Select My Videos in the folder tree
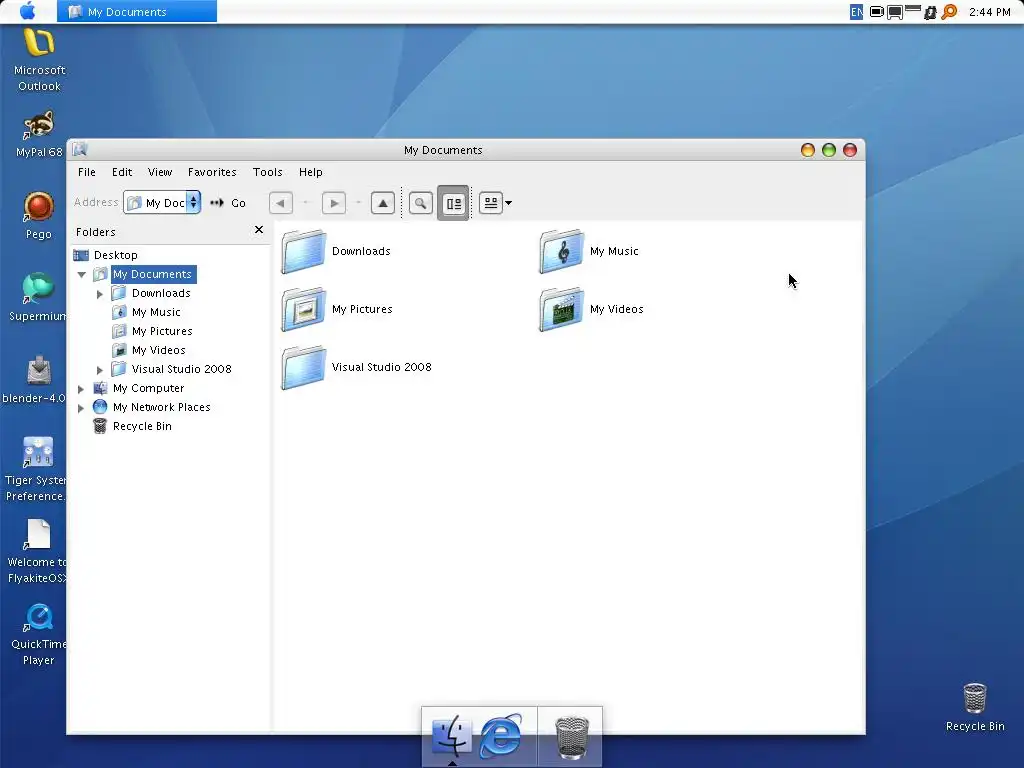 point(159,350)
